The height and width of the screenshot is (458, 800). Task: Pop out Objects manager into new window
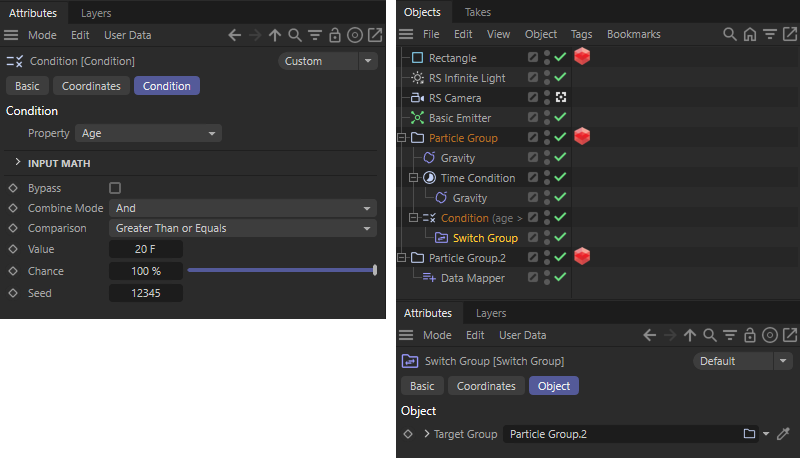coord(790,34)
